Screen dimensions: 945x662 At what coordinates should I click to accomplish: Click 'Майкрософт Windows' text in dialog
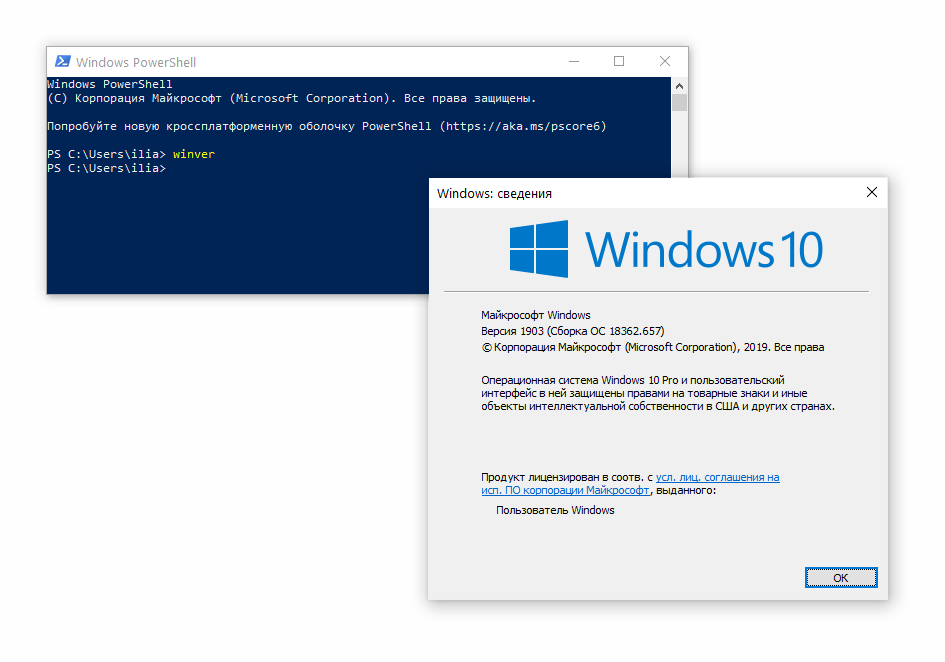[536, 315]
